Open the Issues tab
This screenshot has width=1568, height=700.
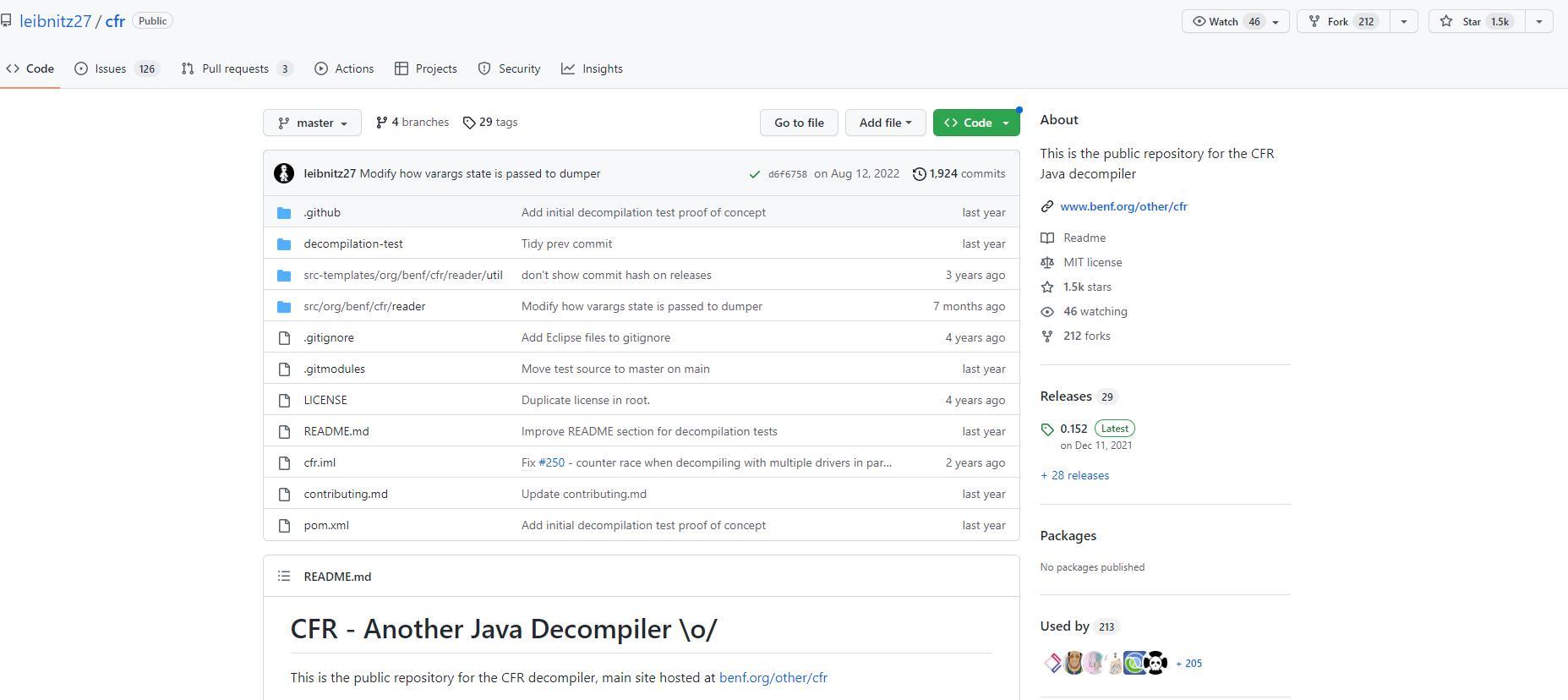(x=116, y=68)
